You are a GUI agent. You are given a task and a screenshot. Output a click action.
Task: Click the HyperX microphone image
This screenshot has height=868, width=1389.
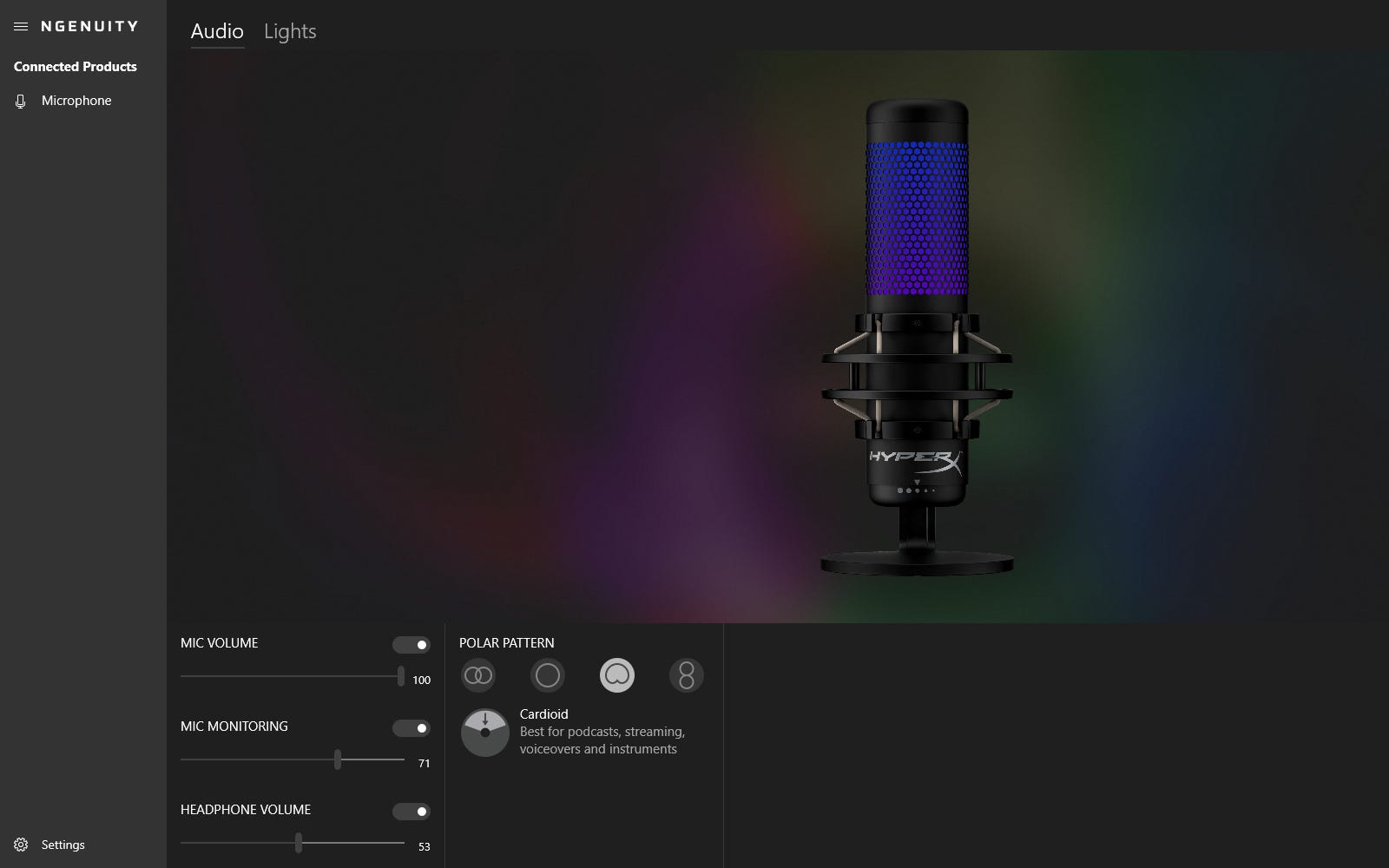click(x=917, y=337)
